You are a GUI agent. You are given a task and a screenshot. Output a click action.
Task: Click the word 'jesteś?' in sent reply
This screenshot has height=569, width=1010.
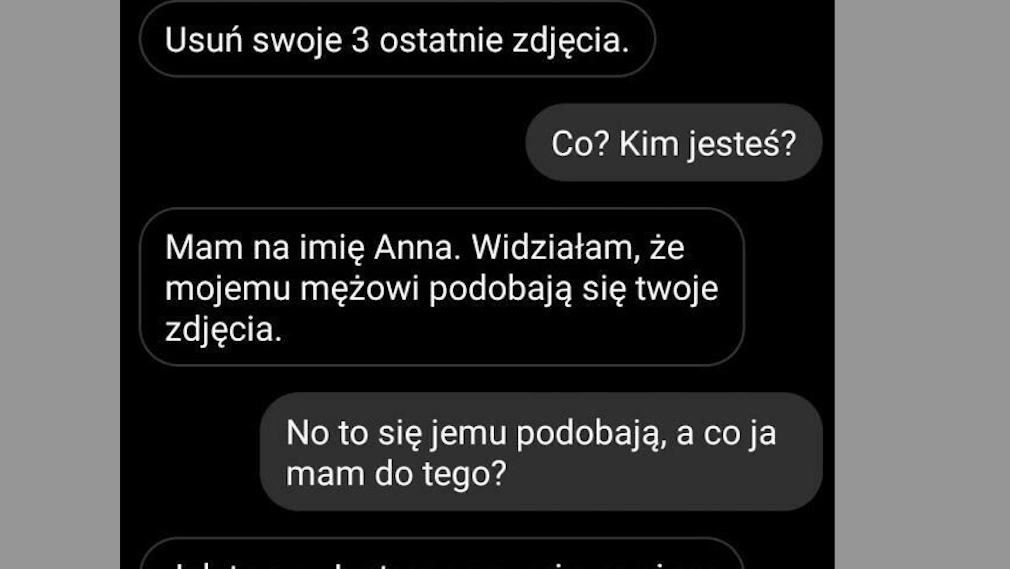point(741,145)
